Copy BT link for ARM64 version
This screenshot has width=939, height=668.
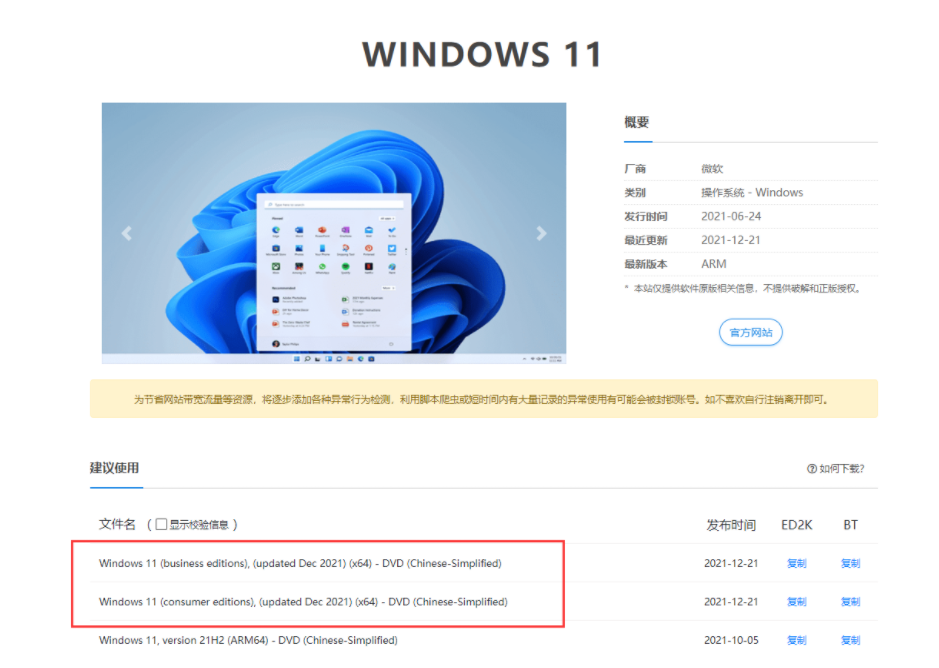click(x=850, y=640)
